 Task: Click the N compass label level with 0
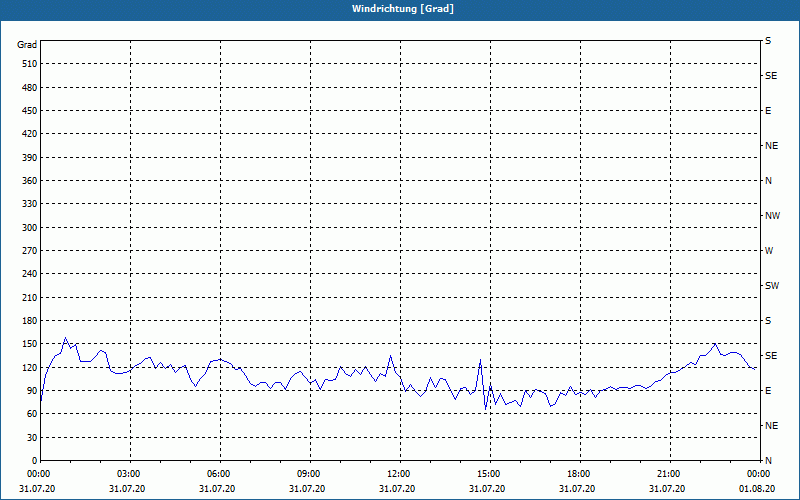[768, 461]
